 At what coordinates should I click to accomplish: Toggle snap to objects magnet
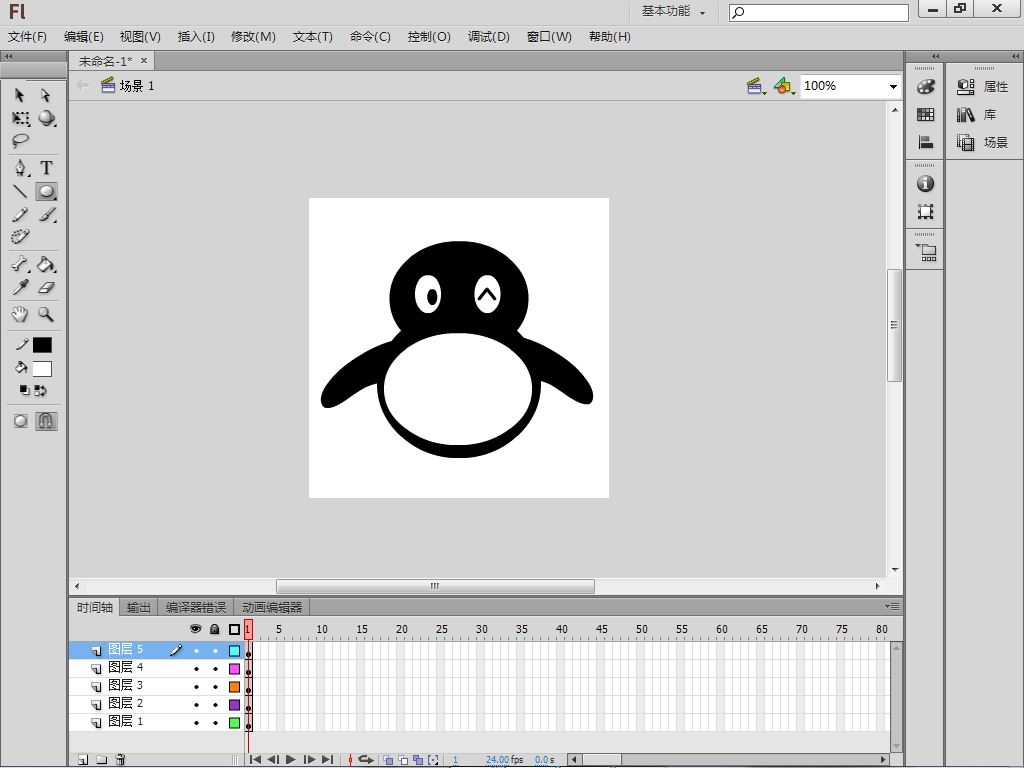(46, 421)
